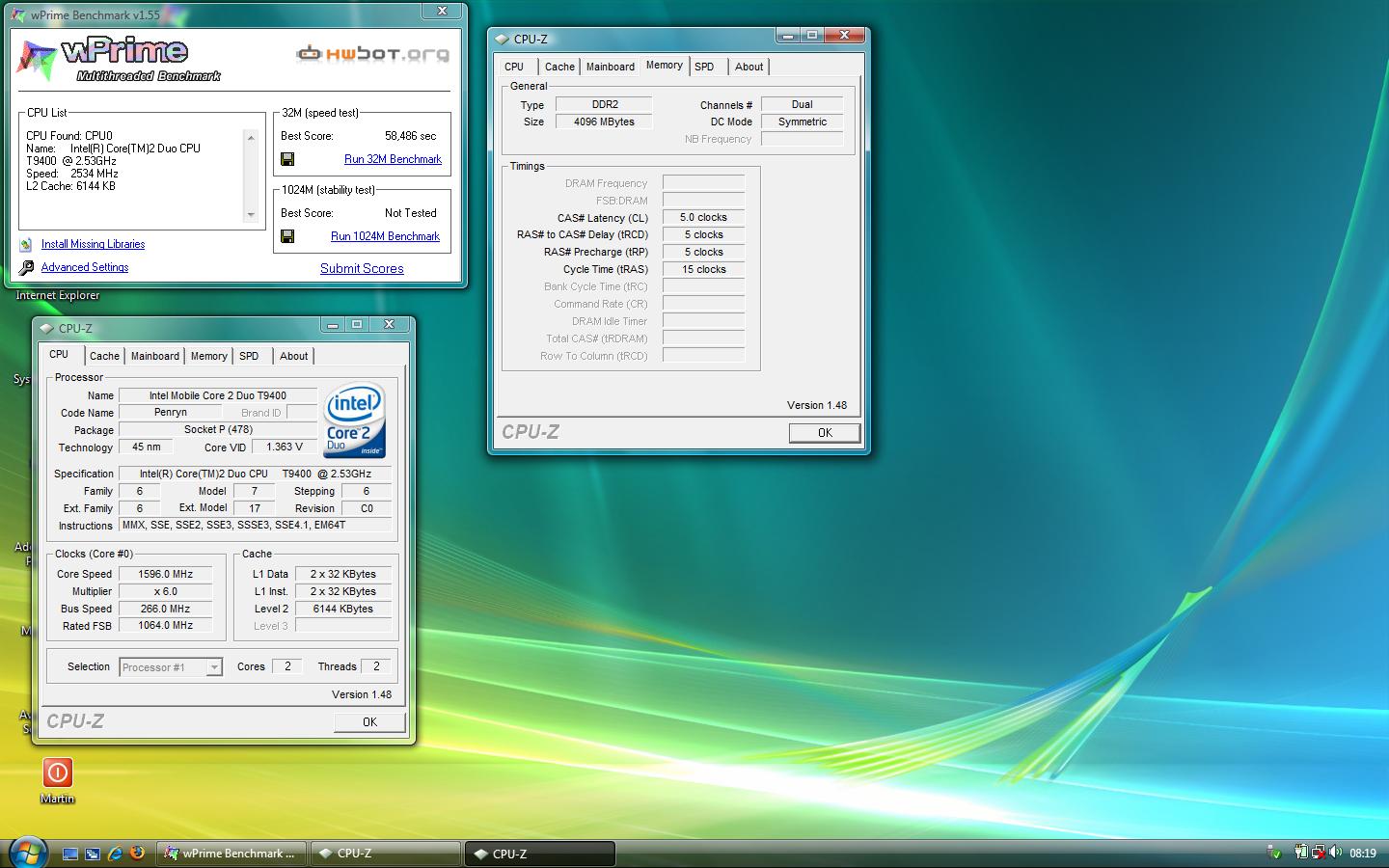Screen dimensions: 1389x868
Task: Save the 32M benchmark score floppy icon
Action: coord(286,159)
